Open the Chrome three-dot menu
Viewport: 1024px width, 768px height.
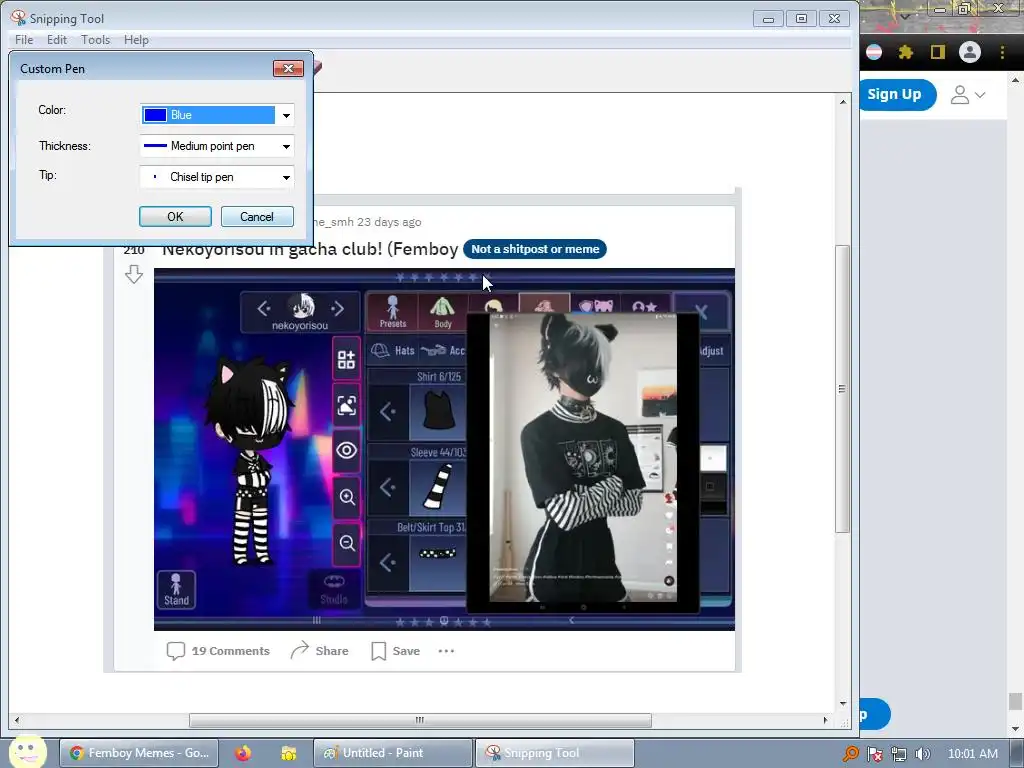1002,52
